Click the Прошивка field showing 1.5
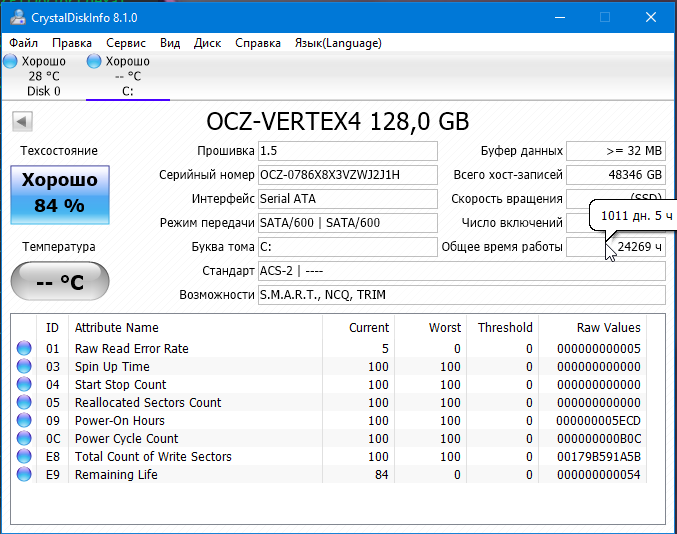 [348, 151]
